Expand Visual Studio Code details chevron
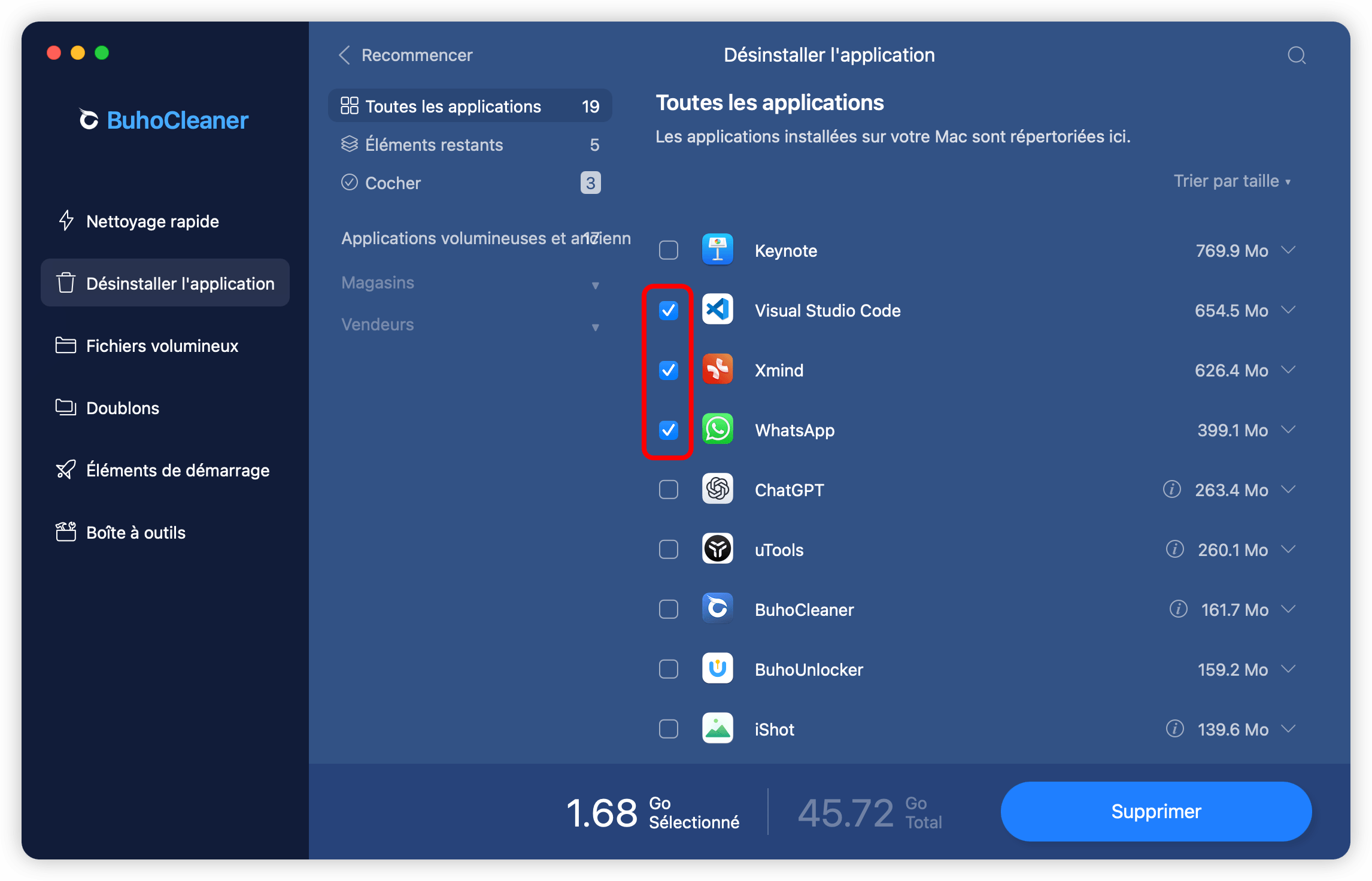1372x881 pixels. point(1288,310)
